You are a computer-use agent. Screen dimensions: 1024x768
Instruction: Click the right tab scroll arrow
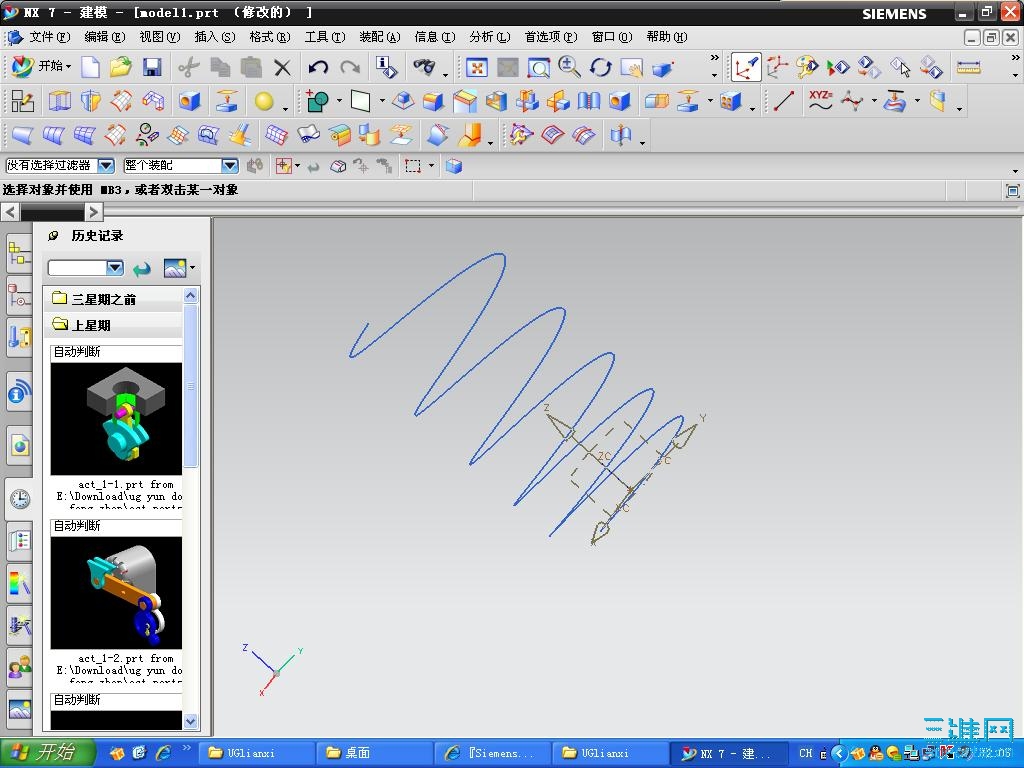93,212
